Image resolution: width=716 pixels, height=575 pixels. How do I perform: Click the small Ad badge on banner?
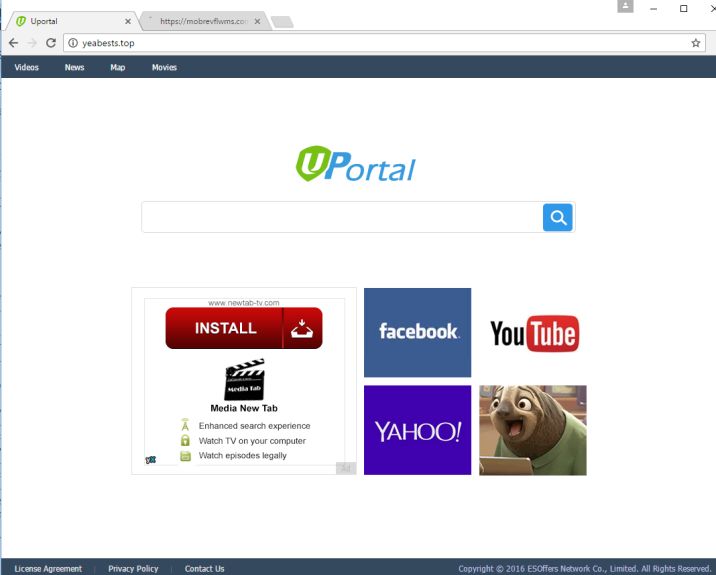pos(346,468)
